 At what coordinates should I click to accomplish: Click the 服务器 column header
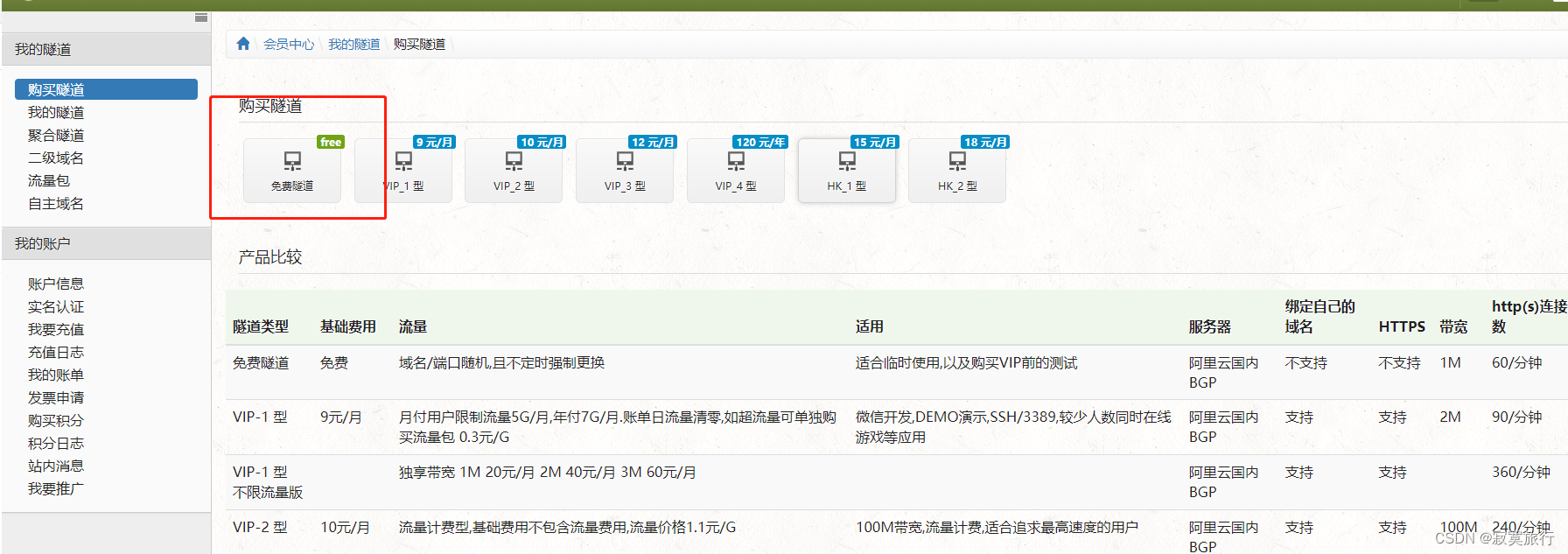tap(1210, 326)
